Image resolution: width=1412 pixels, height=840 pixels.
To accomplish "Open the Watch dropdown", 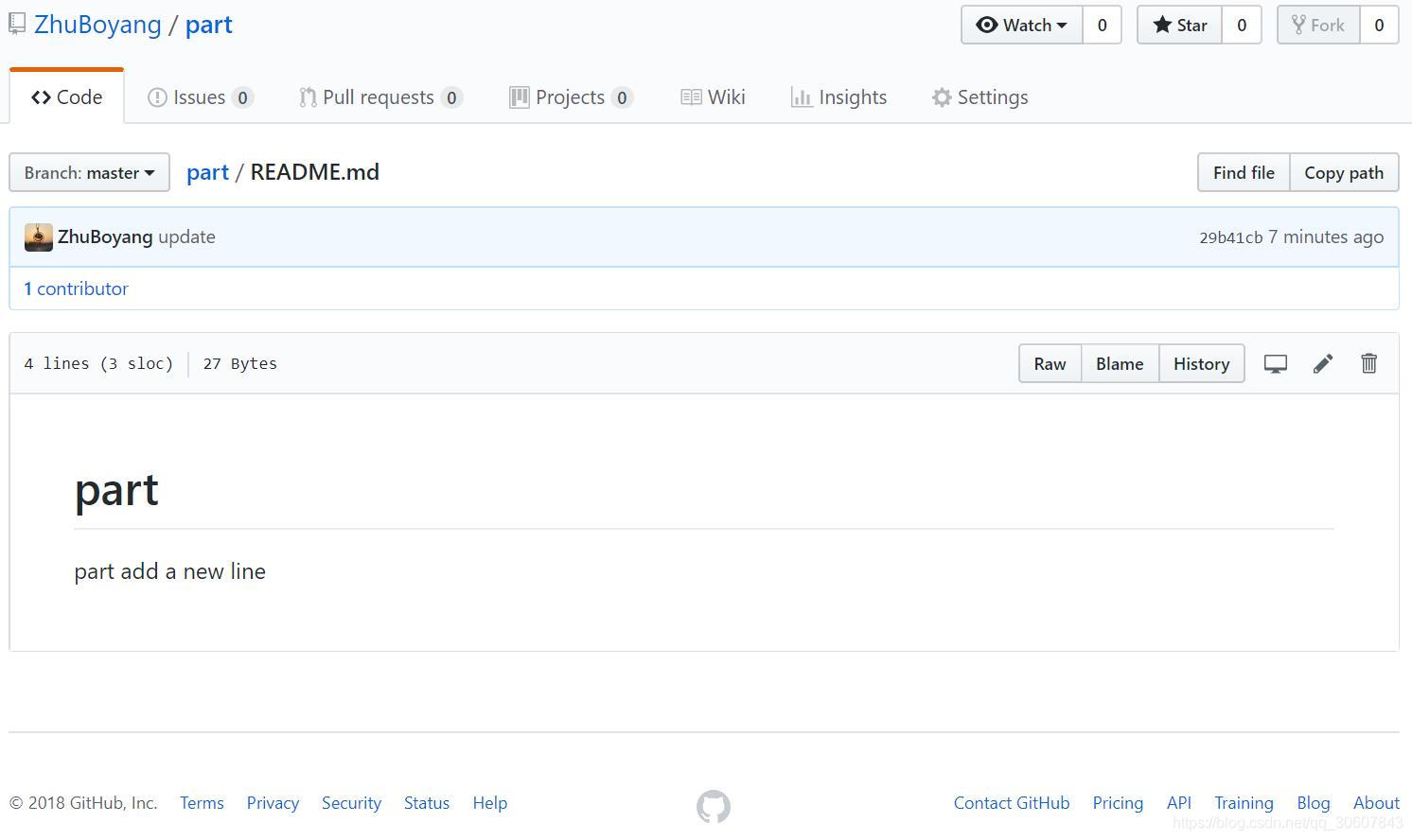I will click(1022, 26).
